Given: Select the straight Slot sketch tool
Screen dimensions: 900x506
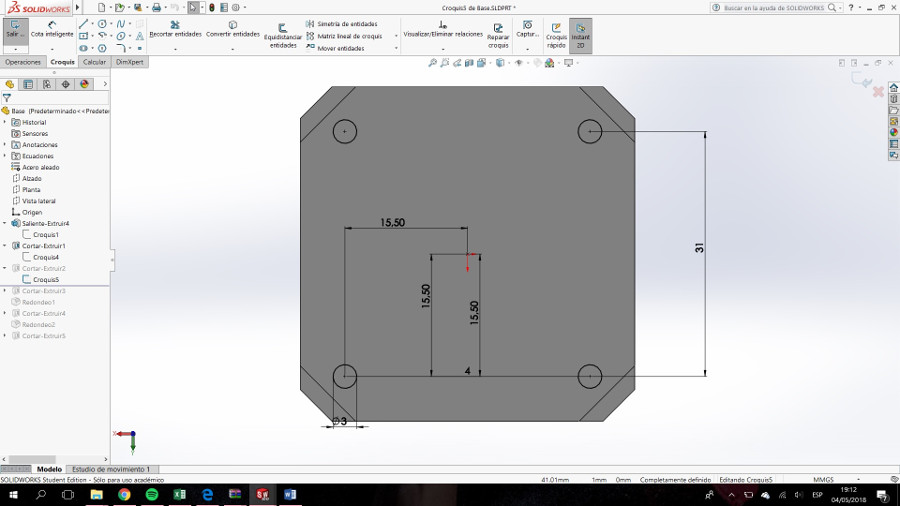Looking at the screenshot, I should (84, 48).
